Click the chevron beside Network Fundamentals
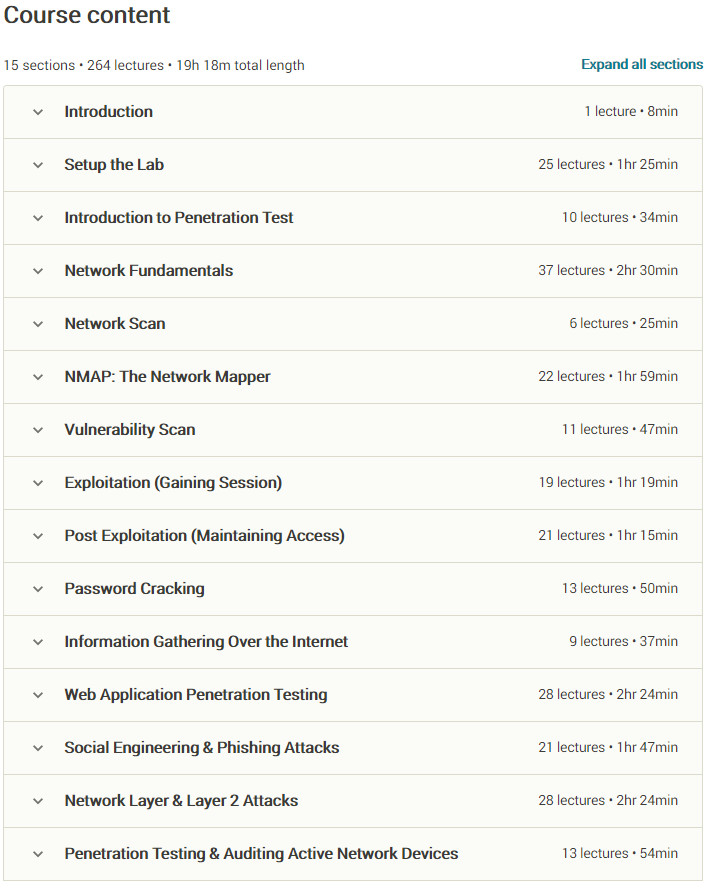 pyautogui.click(x=38, y=271)
